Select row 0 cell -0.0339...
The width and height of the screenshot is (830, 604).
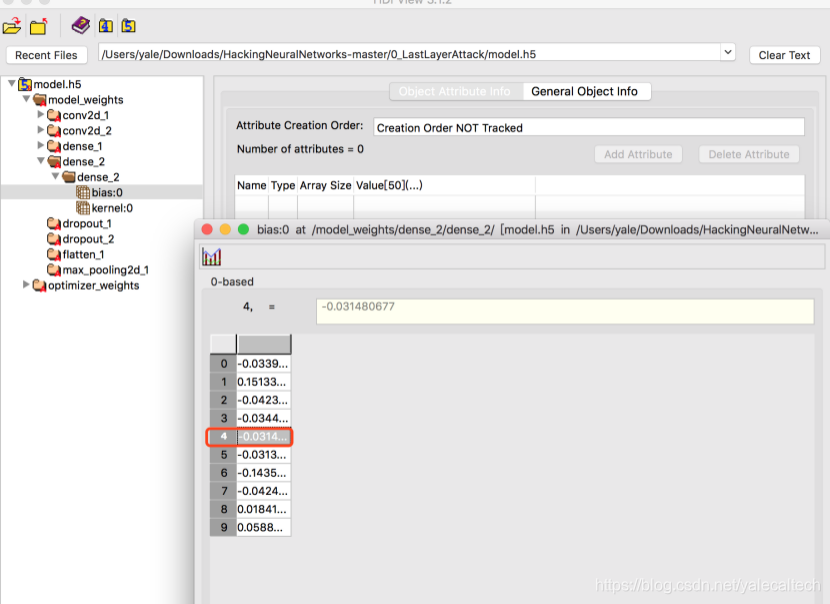(x=264, y=364)
